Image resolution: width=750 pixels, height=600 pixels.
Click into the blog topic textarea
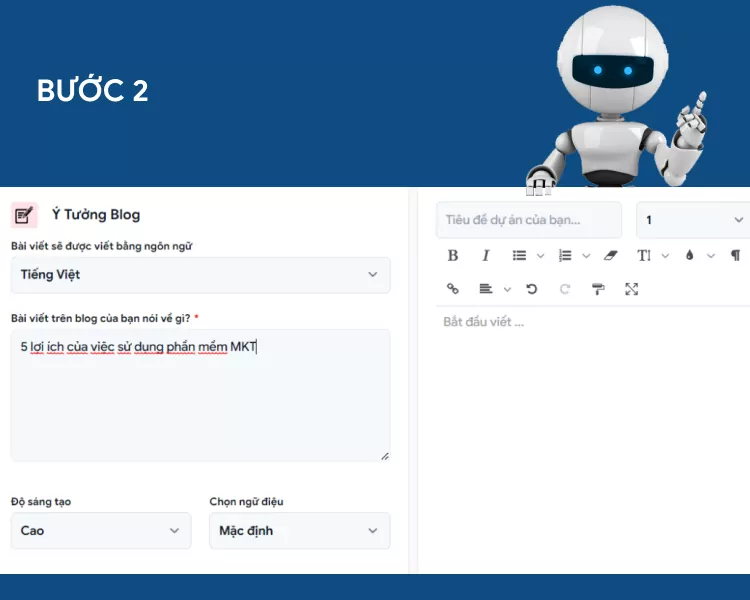pyautogui.click(x=200, y=395)
